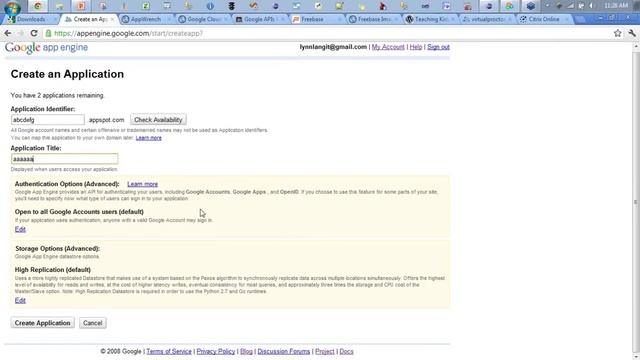Screen dimensions: 640x360
Task: Focus the Application Title field
Action: 64,159
